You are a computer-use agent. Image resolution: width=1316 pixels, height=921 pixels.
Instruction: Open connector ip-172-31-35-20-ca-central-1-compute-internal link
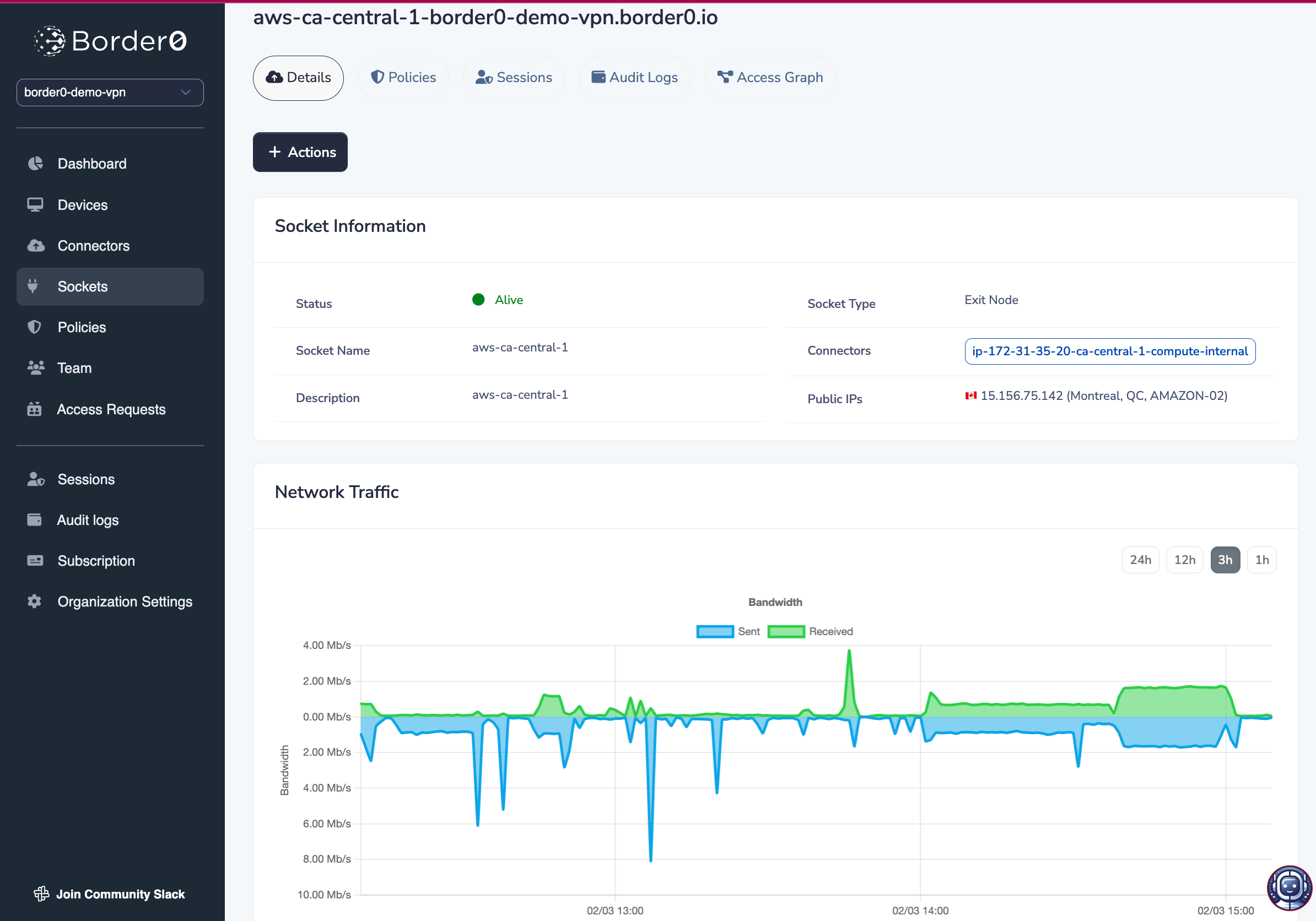click(x=1110, y=351)
